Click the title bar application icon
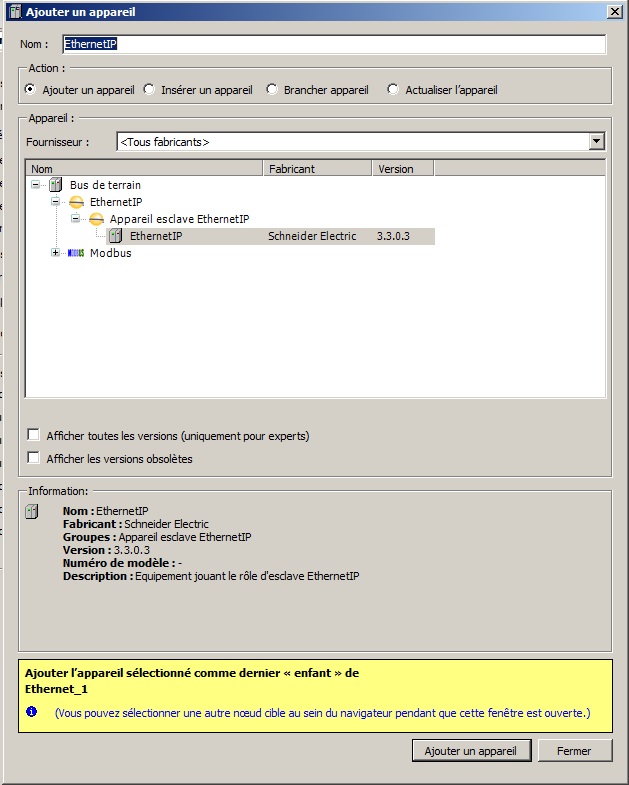This screenshot has height=785, width=629. click(x=12, y=11)
